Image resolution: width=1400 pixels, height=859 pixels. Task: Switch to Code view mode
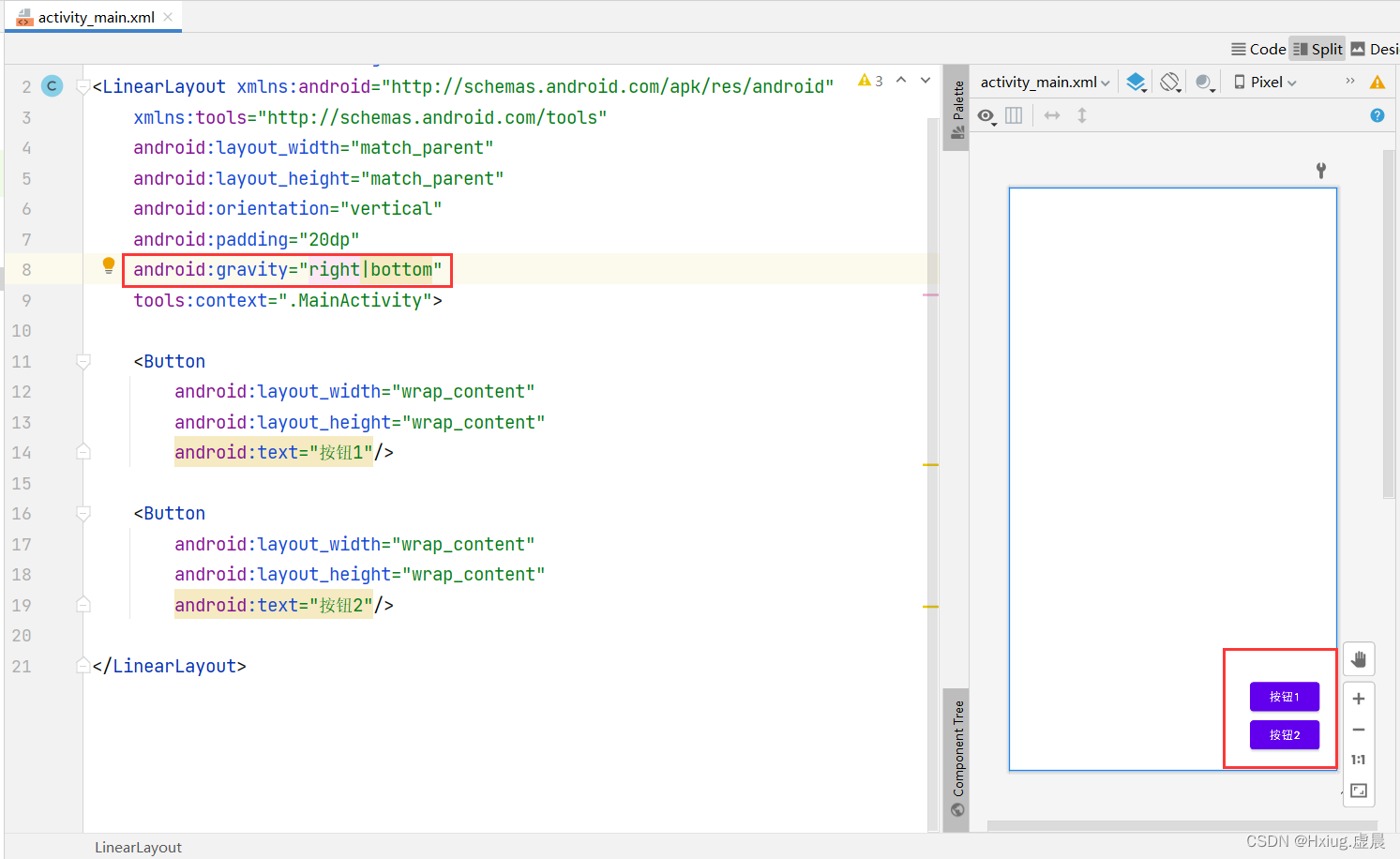coord(1258,49)
